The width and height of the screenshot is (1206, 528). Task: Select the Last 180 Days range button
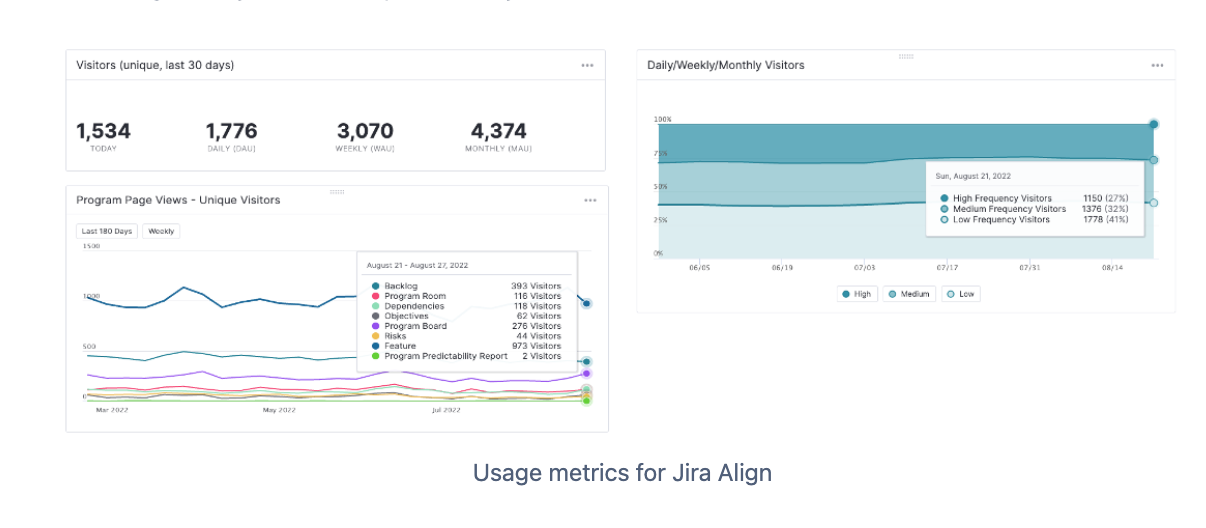107,231
